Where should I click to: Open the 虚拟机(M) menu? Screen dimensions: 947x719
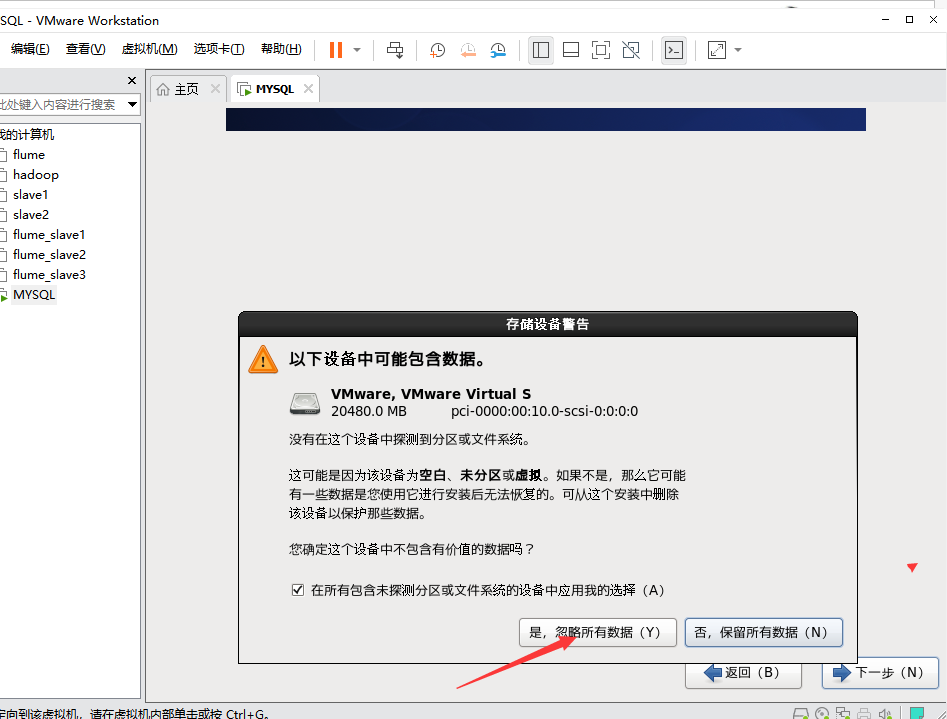(x=149, y=49)
